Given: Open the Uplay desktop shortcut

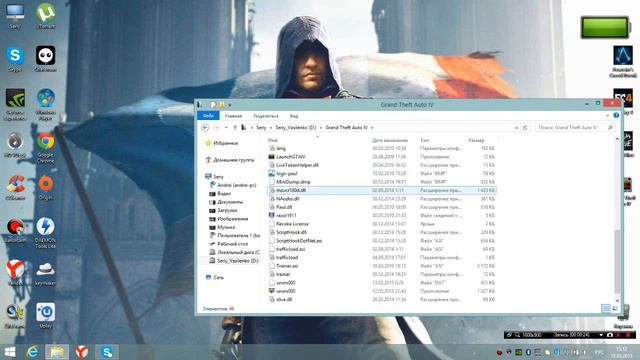Looking at the screenshot, I should (46, 316).
